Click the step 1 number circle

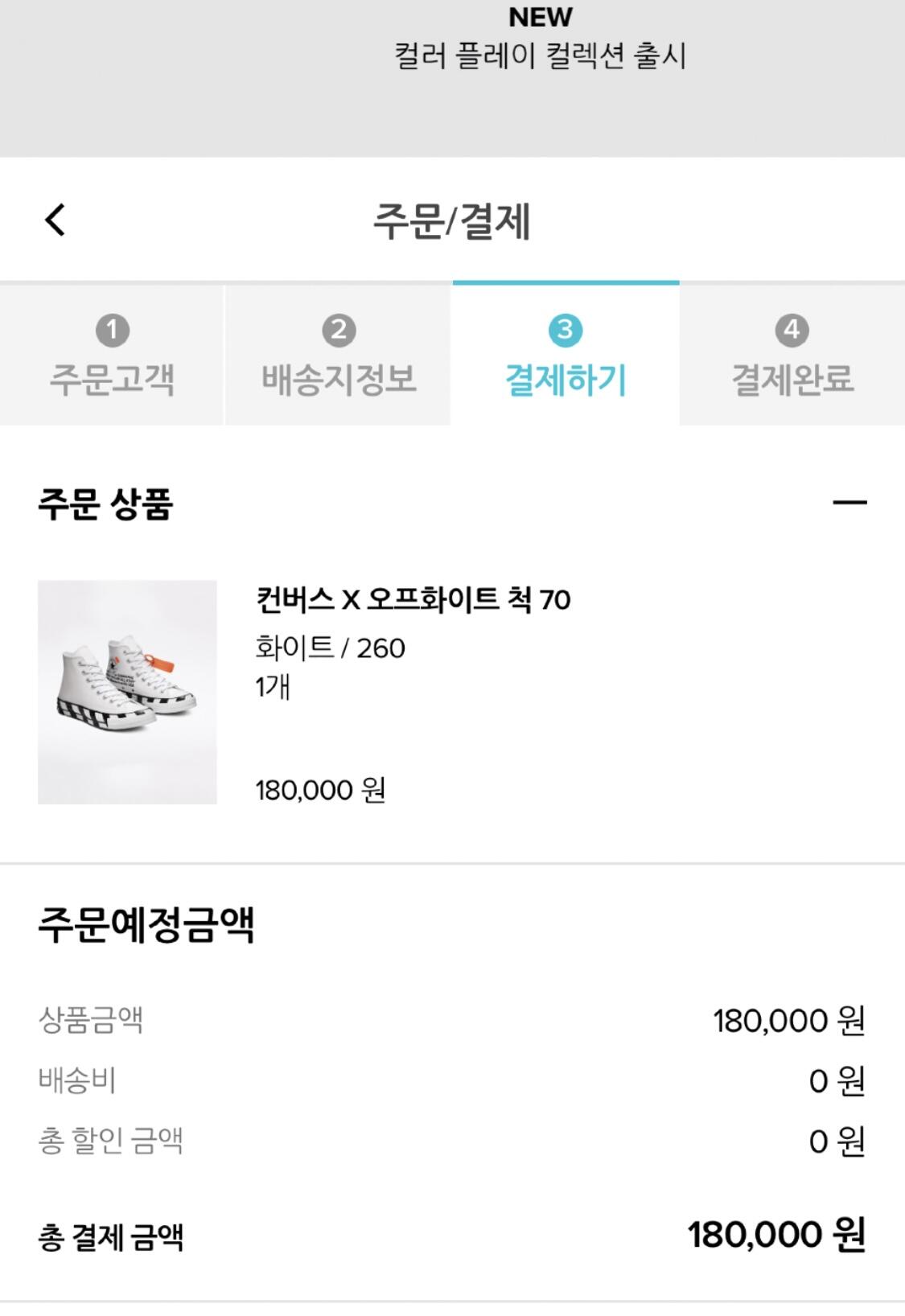click(x=112, y=330)
